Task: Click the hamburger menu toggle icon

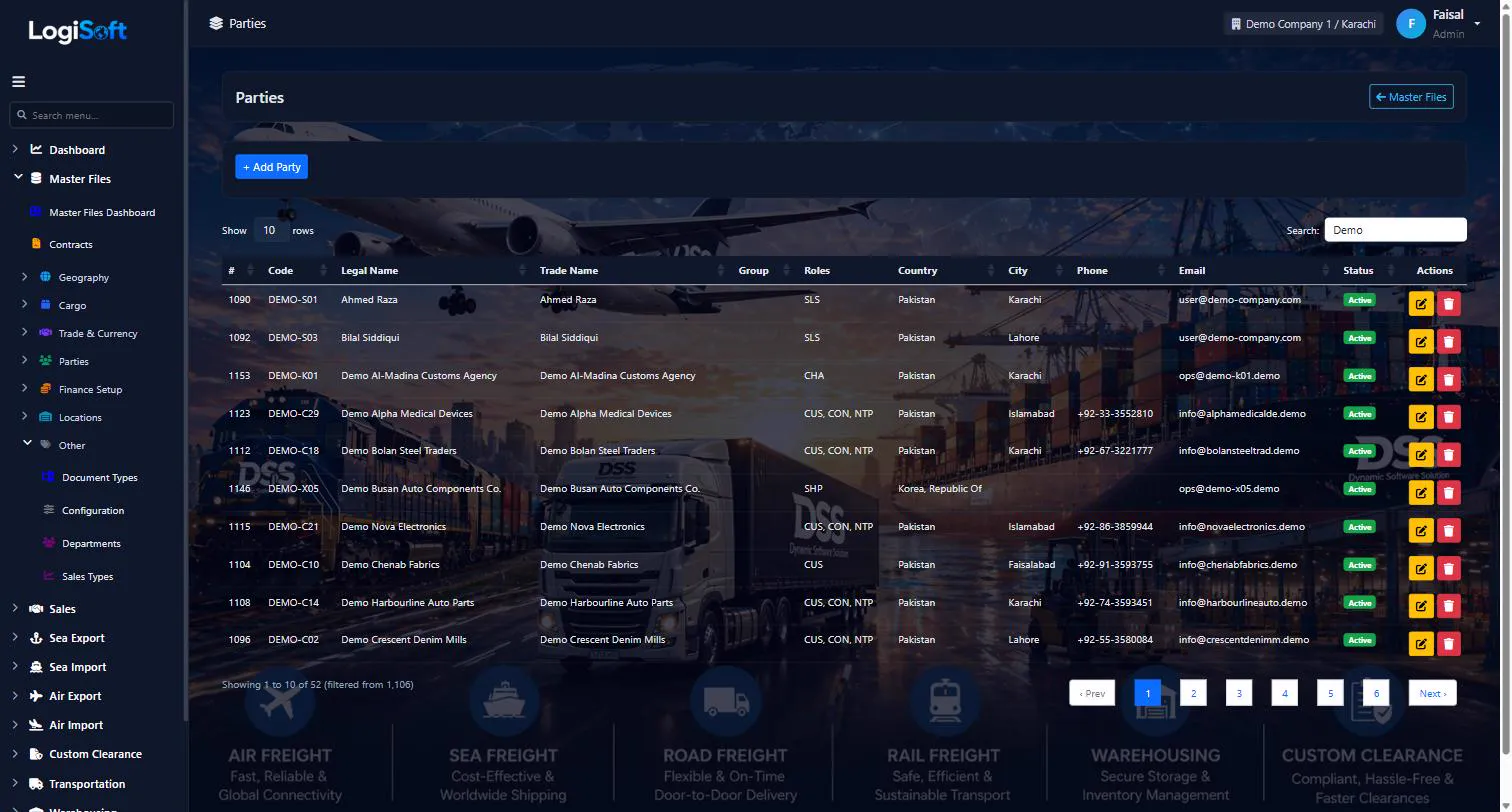Action: [18, 82]
